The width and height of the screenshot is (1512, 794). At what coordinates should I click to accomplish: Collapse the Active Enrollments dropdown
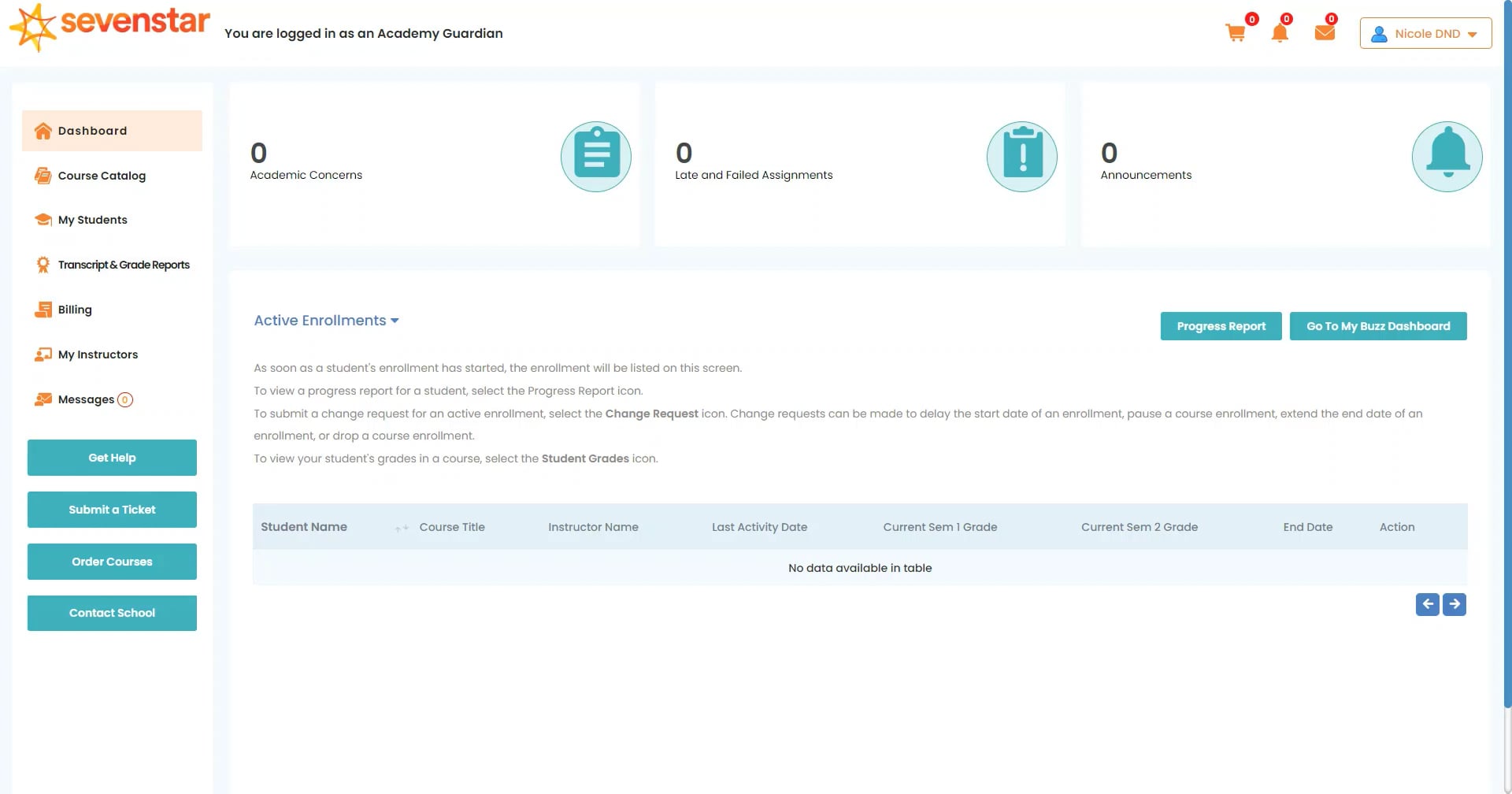click(395, 321)
